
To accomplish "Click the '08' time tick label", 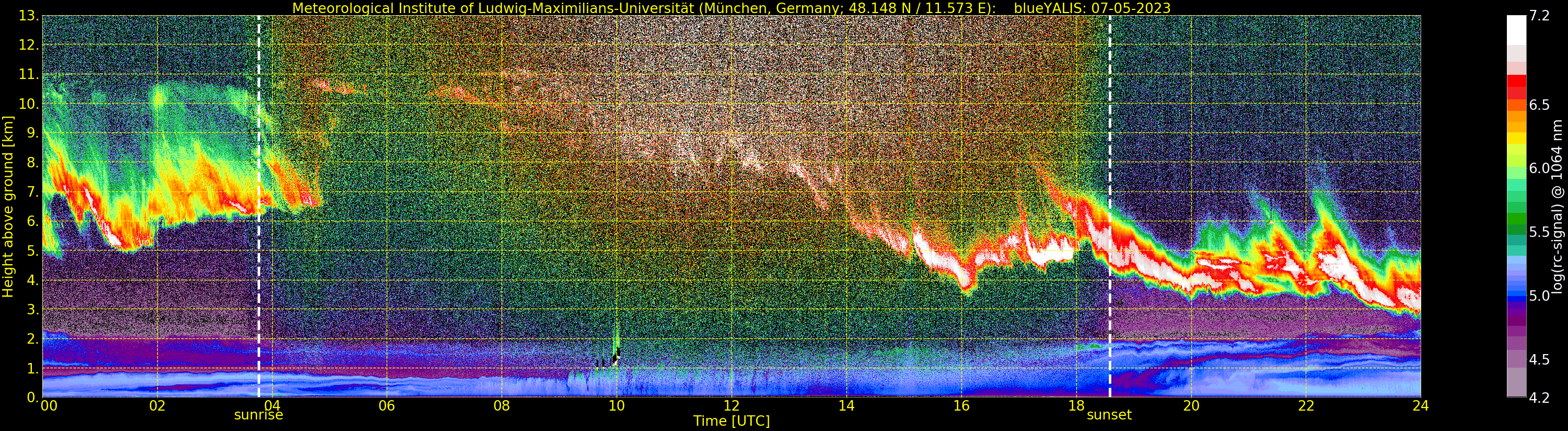I will point(502,406).
